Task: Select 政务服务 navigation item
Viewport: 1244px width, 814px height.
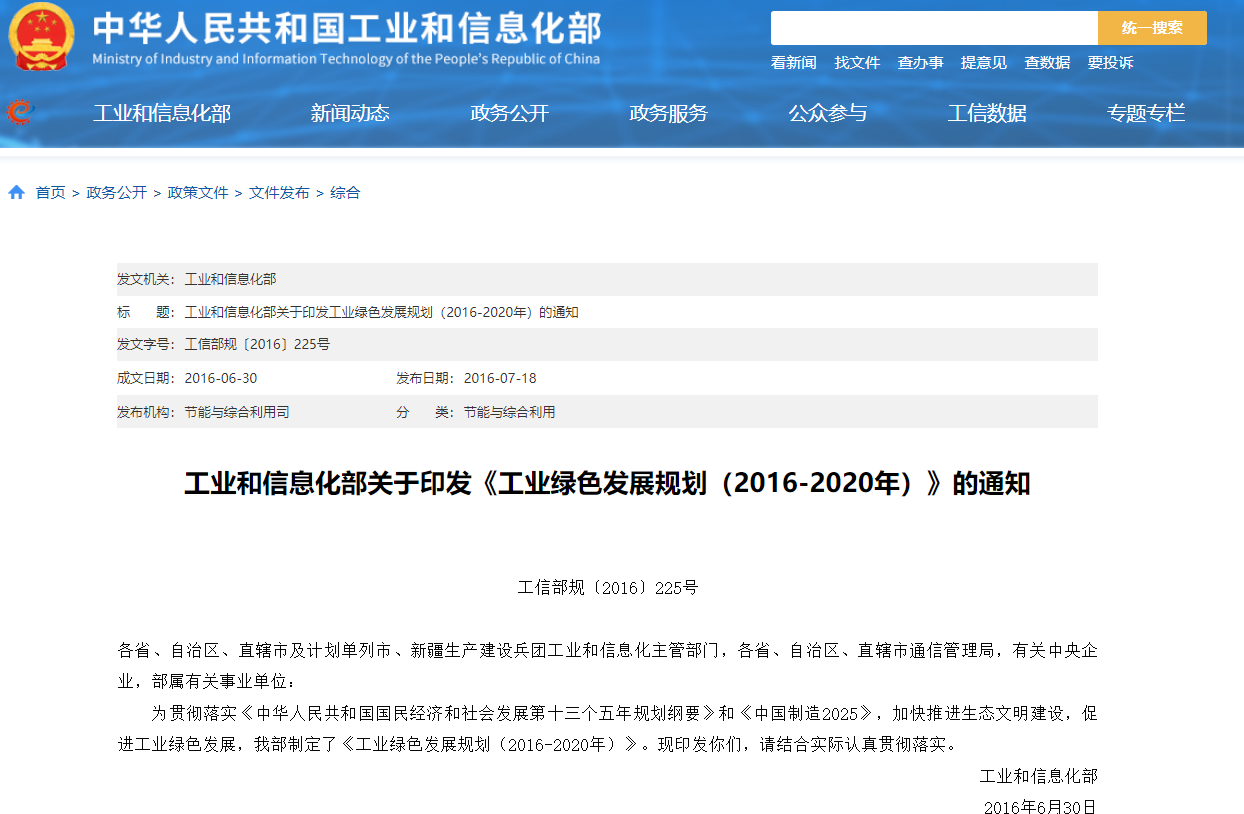Action: click(x=669, y=113)
